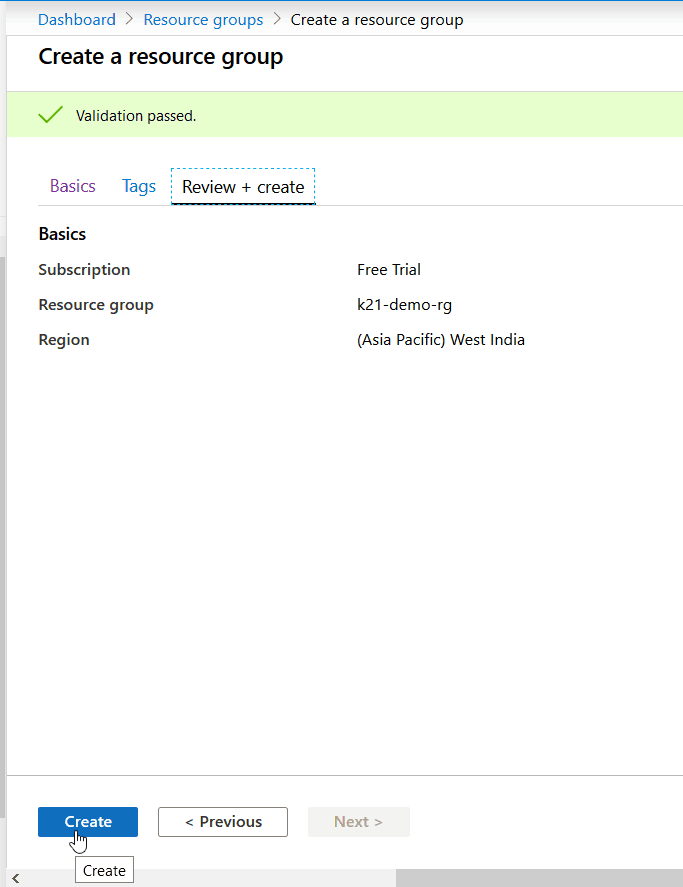This screenshot has height=887, width=683.
Task: Open the Dashboard breadcrumb link
Action: pyautogui.click(x=76, y=19)
